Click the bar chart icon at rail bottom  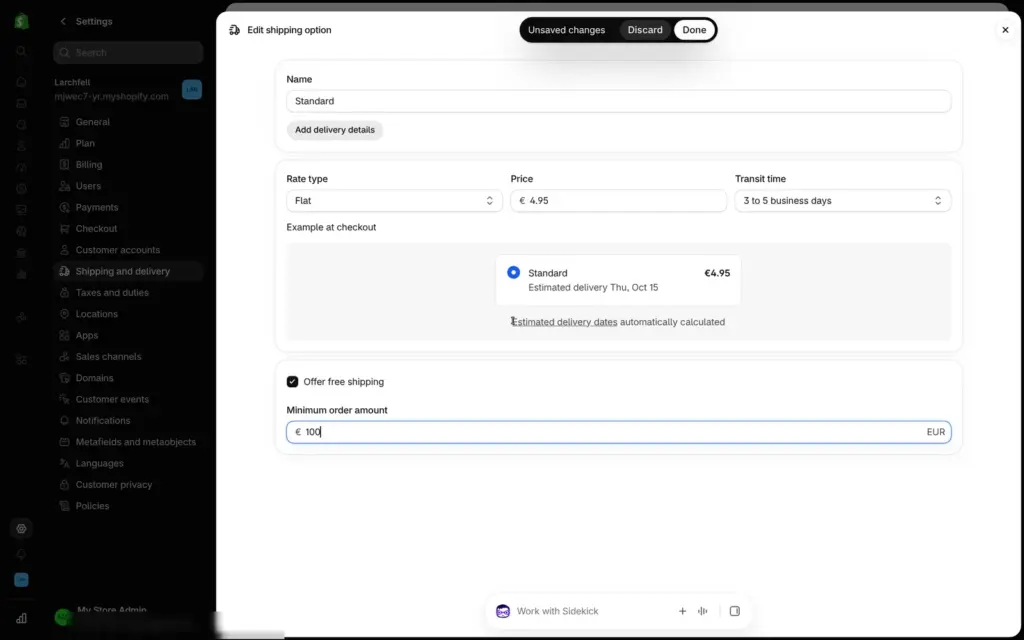[x=22, y=618]
